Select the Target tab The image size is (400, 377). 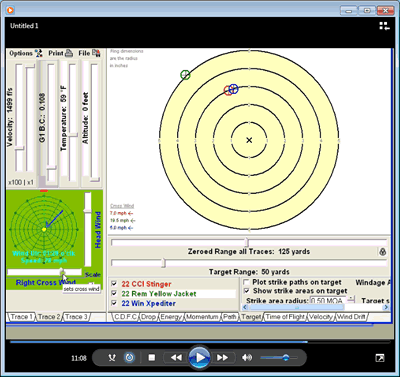251,317
